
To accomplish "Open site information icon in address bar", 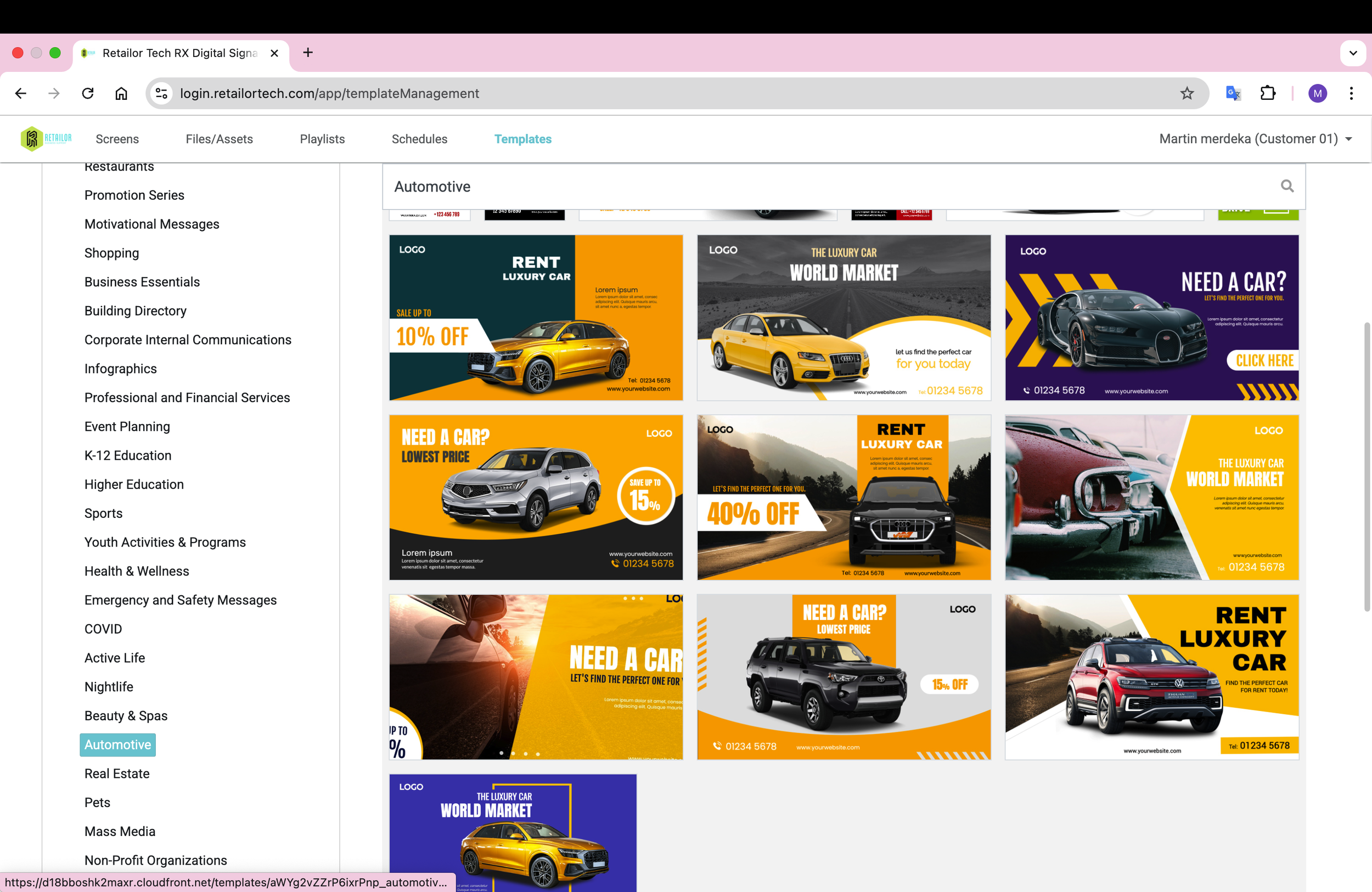I will tap(162, 93).
